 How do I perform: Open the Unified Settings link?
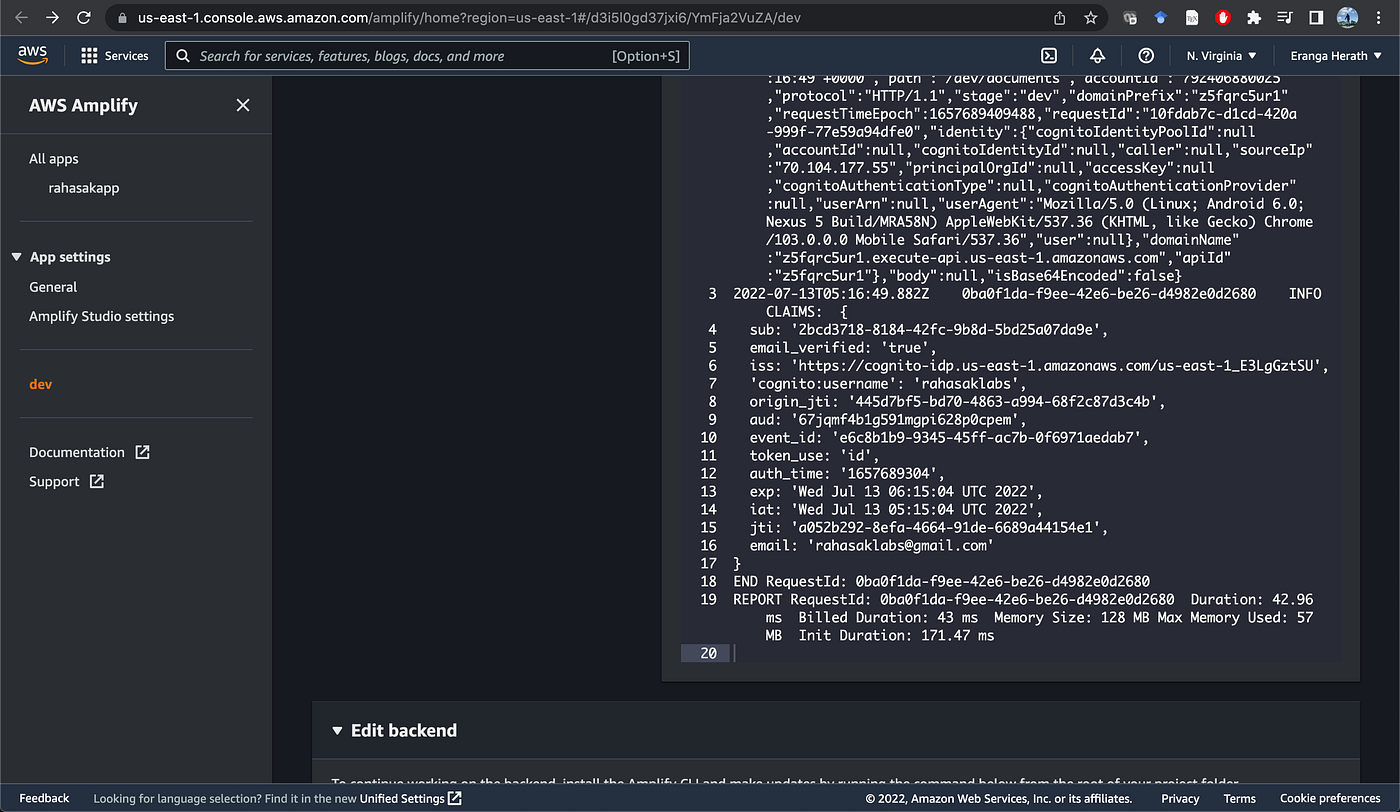click(411, 798)
